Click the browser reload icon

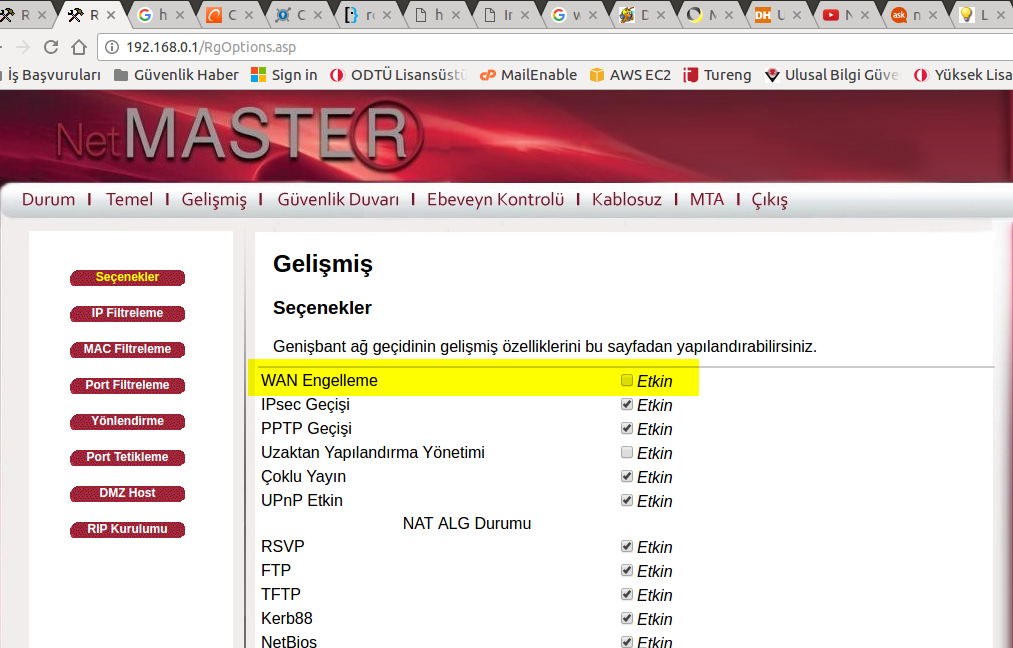coord(51,47)
